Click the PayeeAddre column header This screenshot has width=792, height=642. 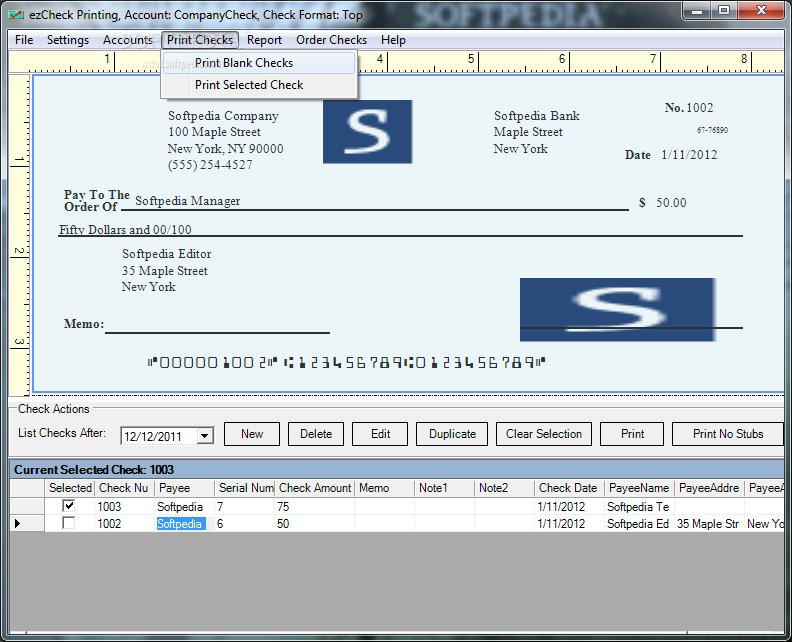[709, 488]
